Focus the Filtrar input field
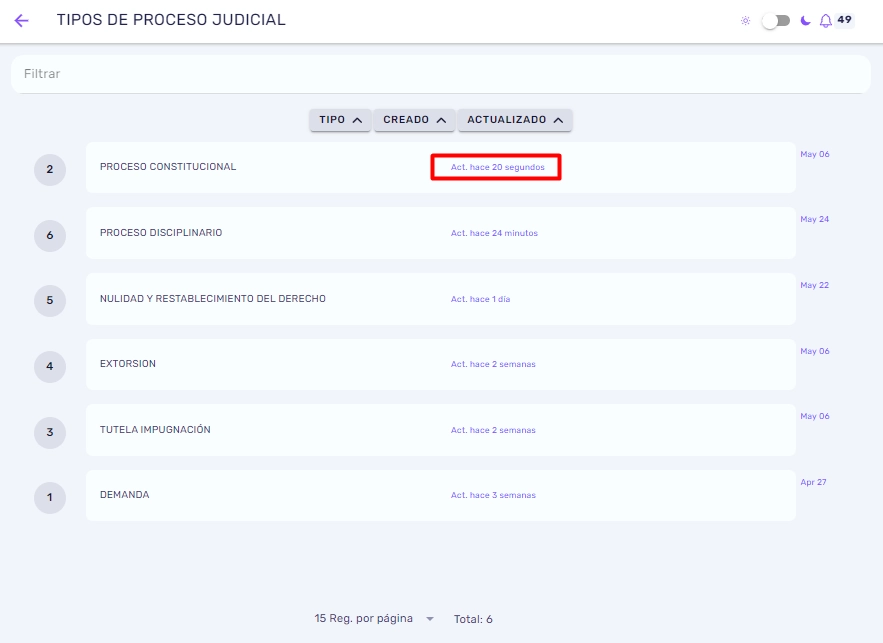The height and width of the screenshot is (643, 883). (x=441, y=74)
